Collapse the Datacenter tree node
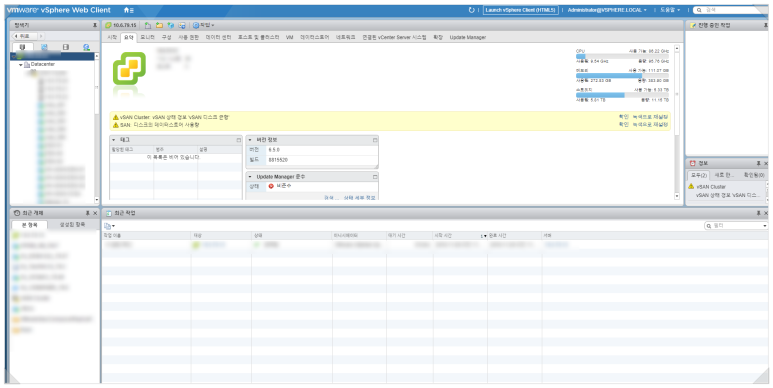 [x=21, y=65]
